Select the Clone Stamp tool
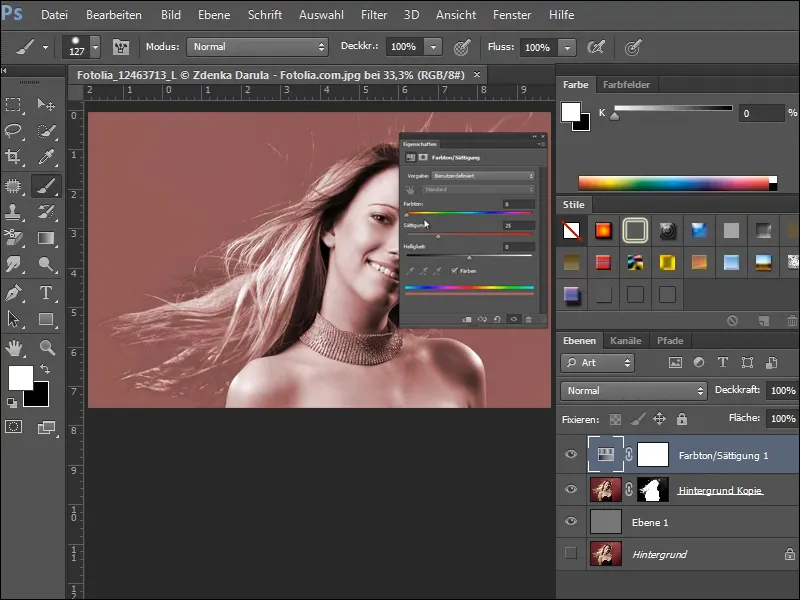The width and height of the screenshot is (800, 600). 13,212
